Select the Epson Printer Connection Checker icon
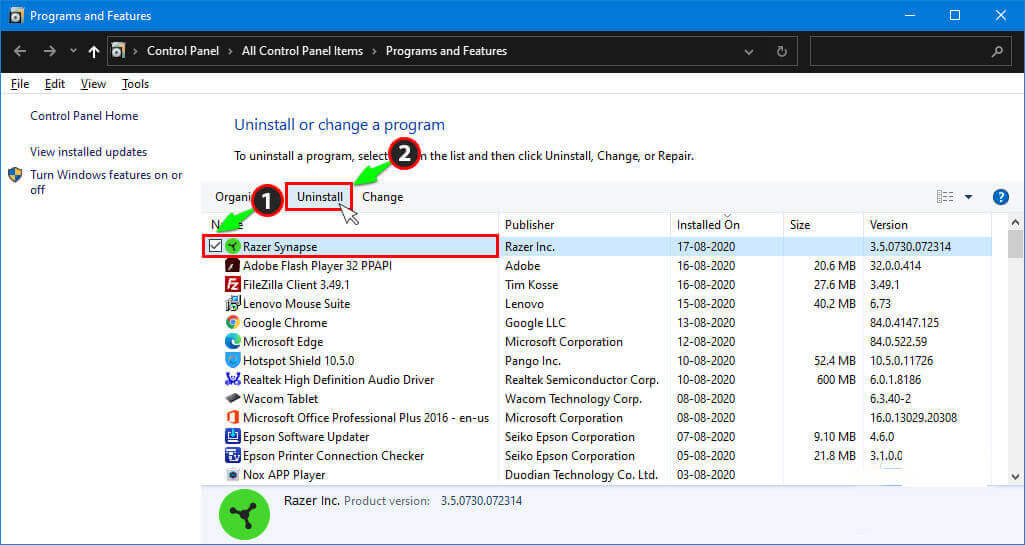 tap(232, 455)
